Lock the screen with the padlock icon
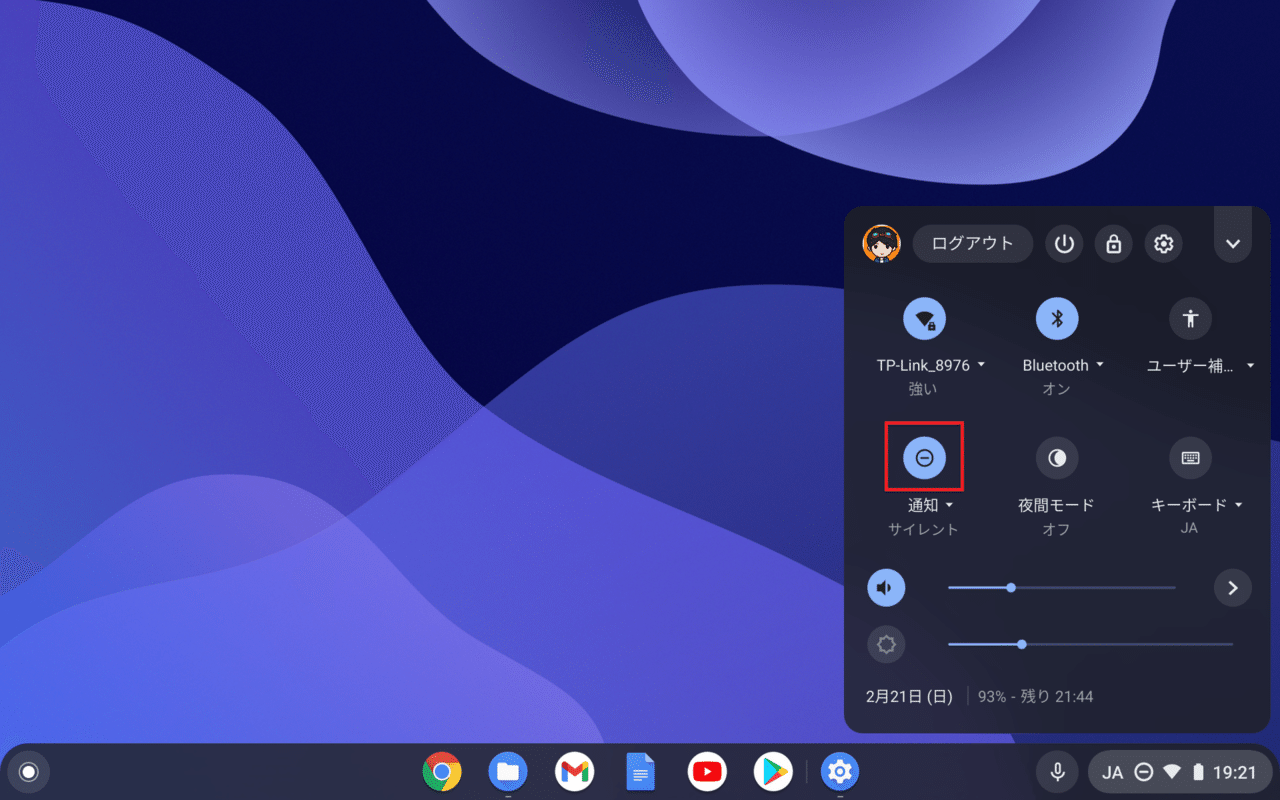Screen dimensions: 1280x800 1114,243
